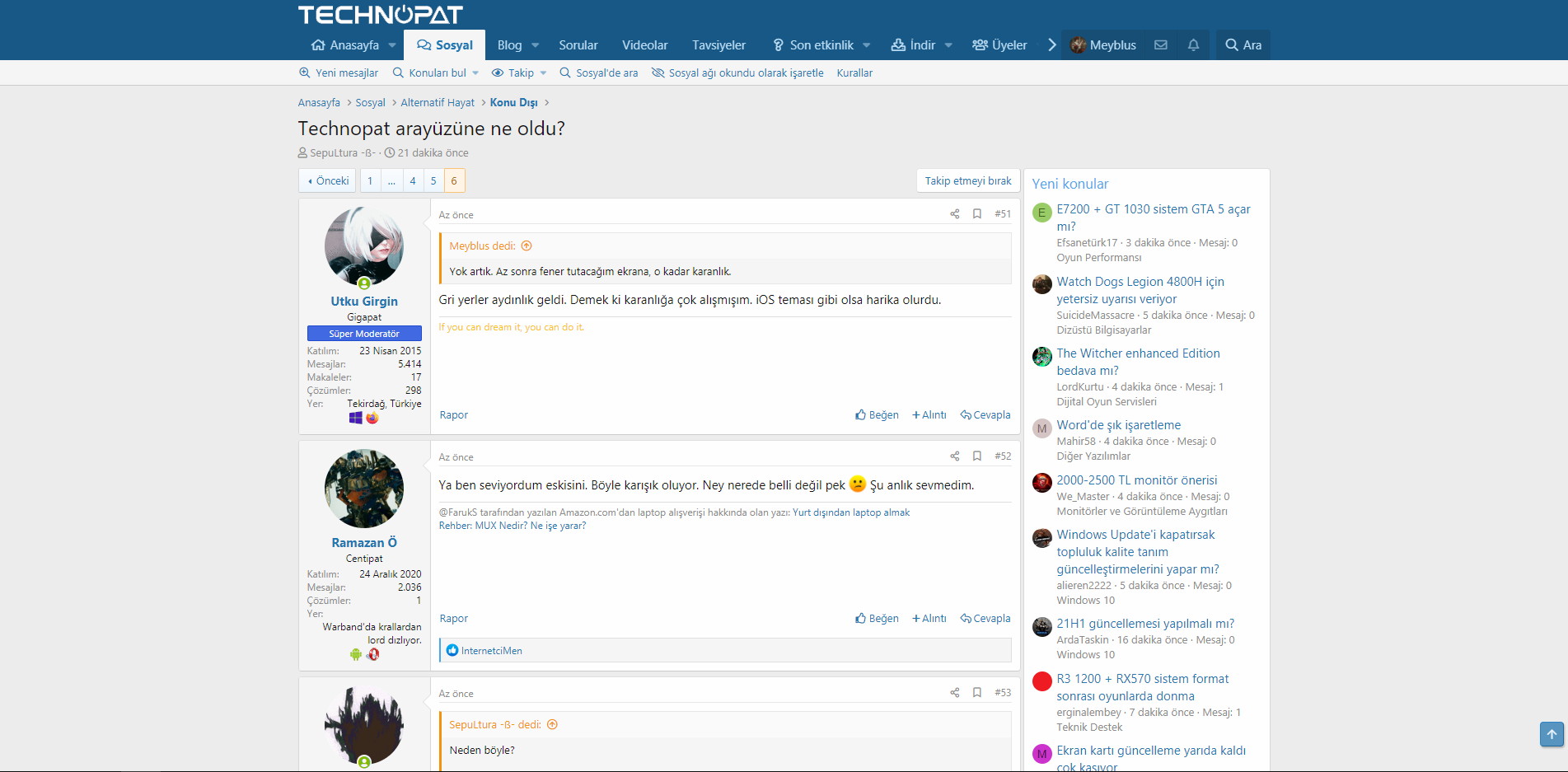
Task: Open the Sosyal tab
Action: tap(445, 45)
